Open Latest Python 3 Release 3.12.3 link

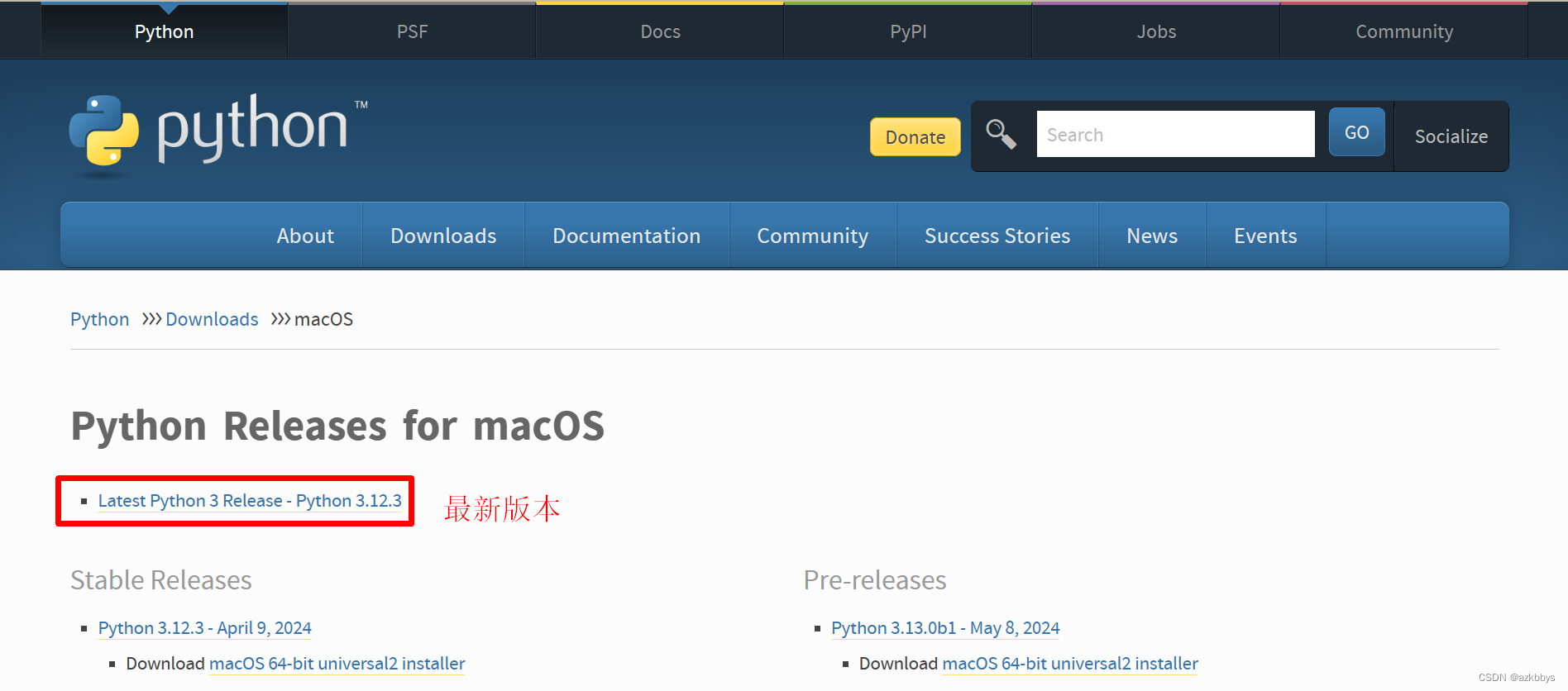tap(250, 501)
